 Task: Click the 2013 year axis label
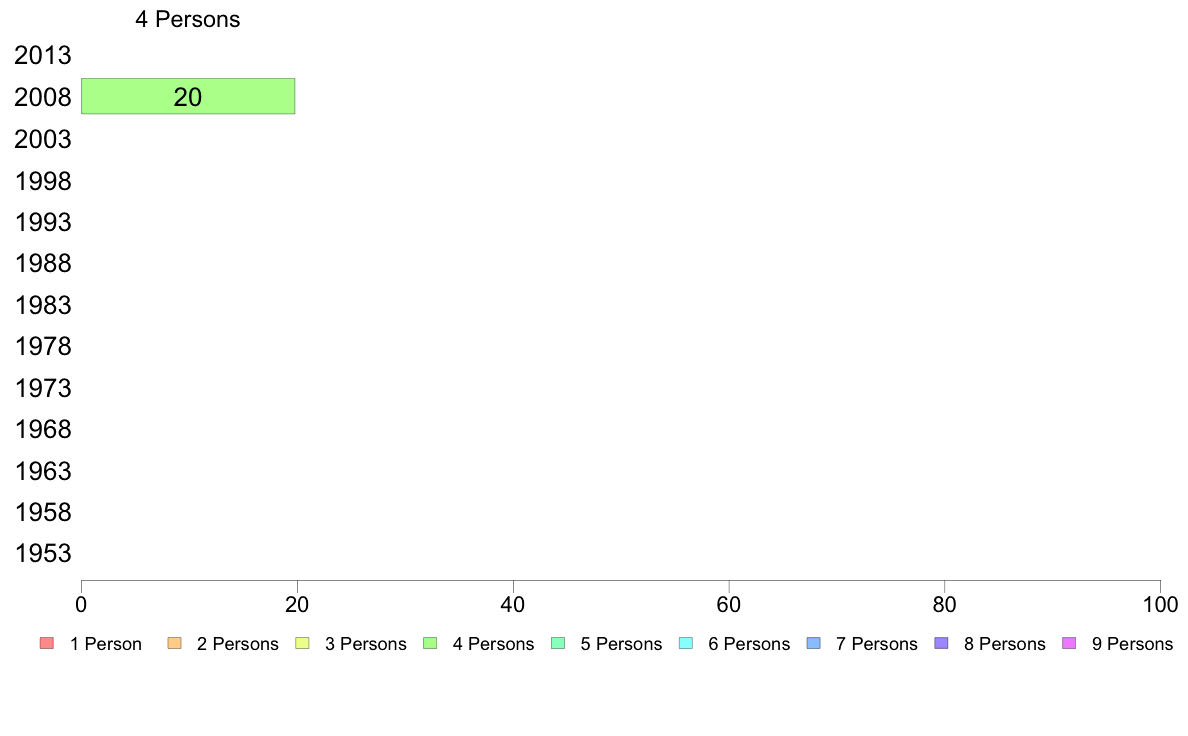click(43, 56)
